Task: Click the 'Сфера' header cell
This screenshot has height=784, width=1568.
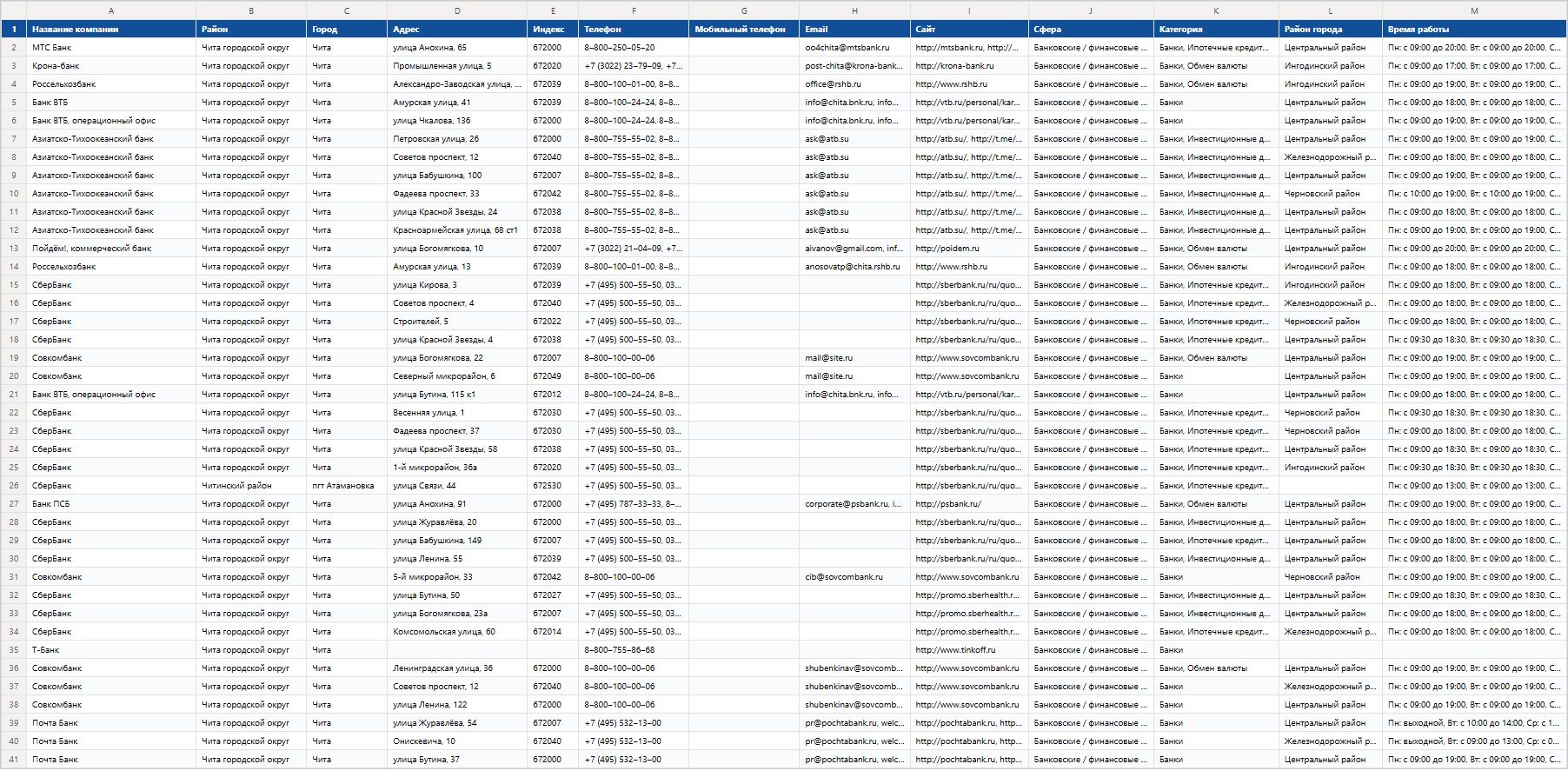Action: (x=1091, y=30)
